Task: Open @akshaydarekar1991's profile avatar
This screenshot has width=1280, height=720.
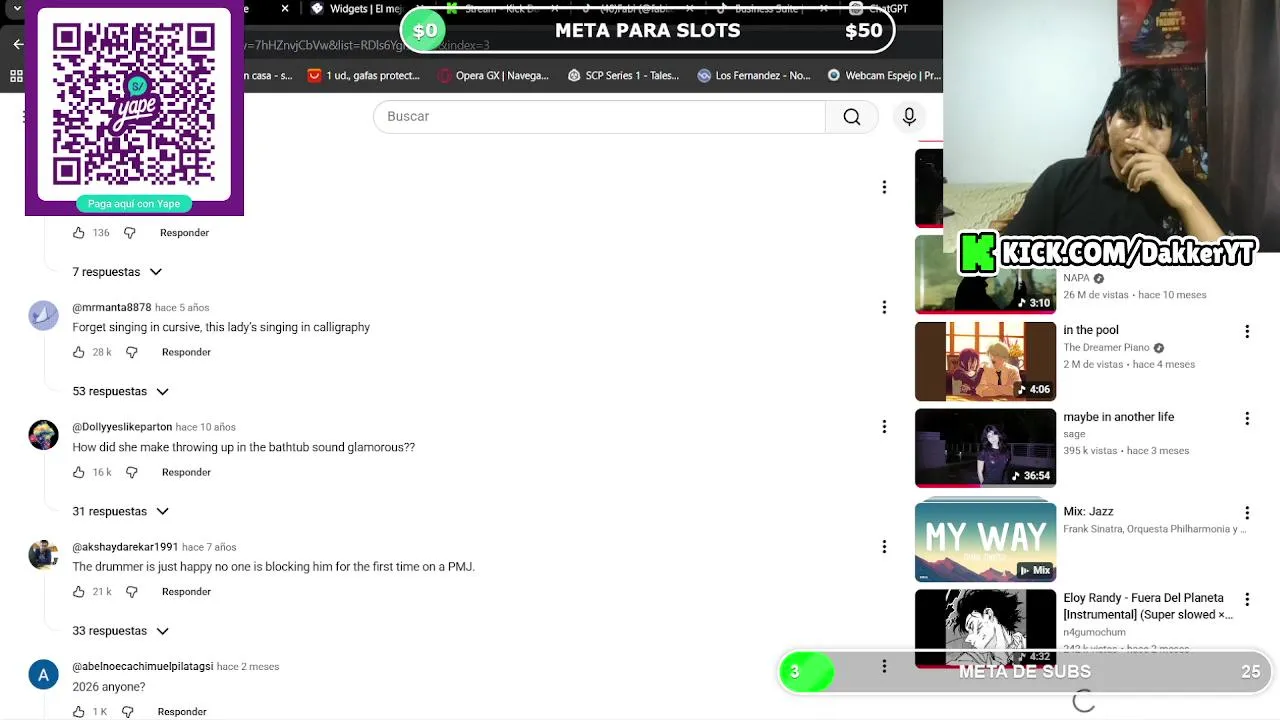Action: click(x=43, y=555)
